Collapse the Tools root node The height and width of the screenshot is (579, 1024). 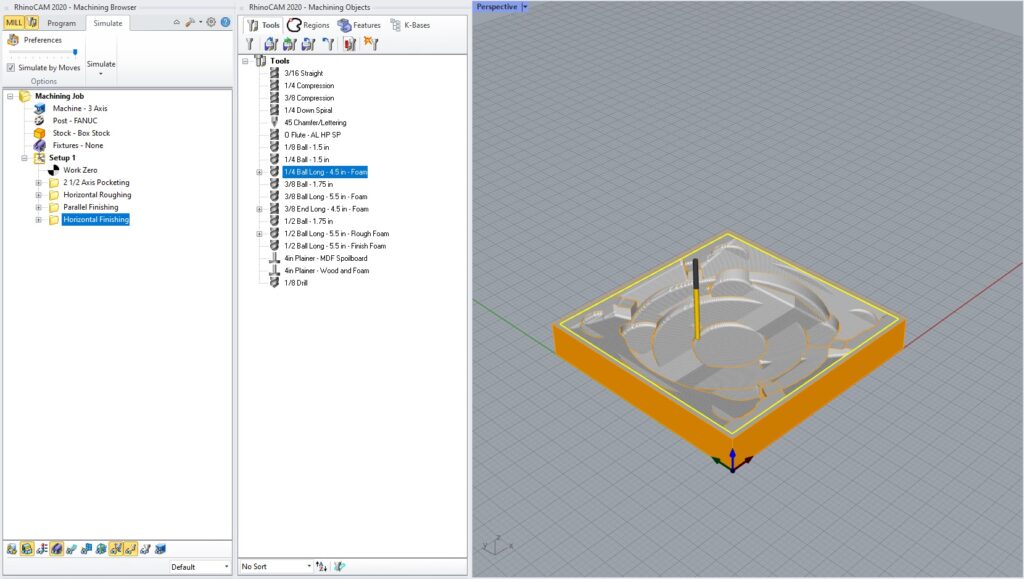pos(246,61)
